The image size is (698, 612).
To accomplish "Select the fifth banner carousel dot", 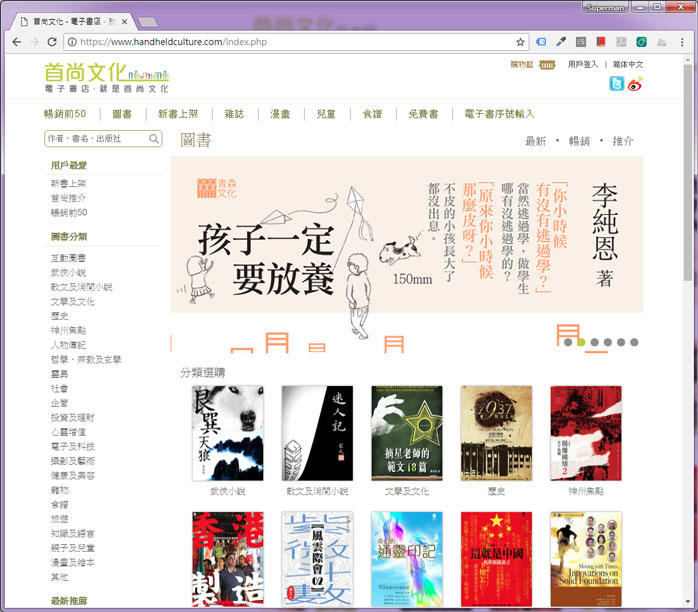I will coord(621,342).
